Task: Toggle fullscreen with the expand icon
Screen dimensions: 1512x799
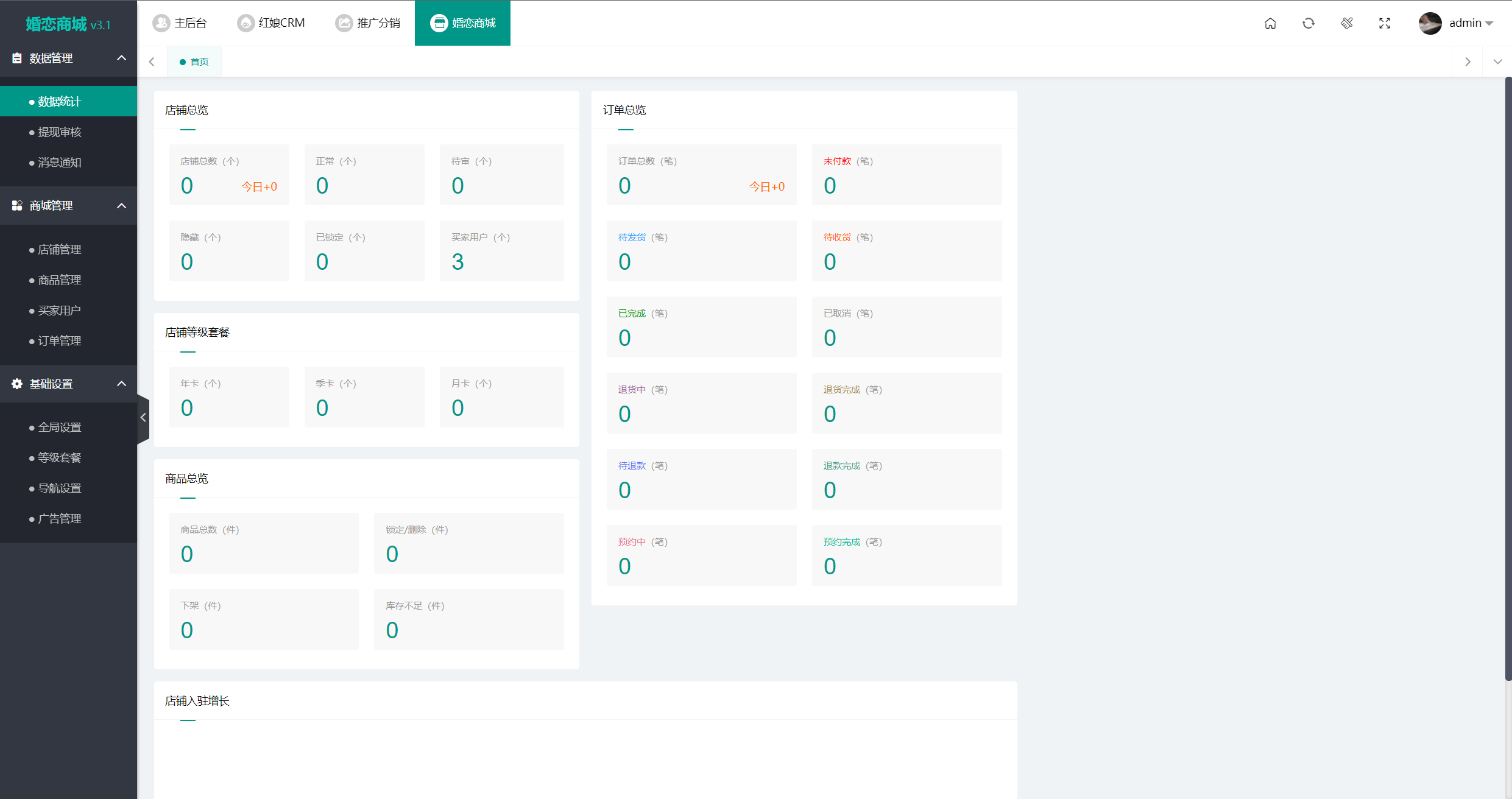Action: 1385,23
